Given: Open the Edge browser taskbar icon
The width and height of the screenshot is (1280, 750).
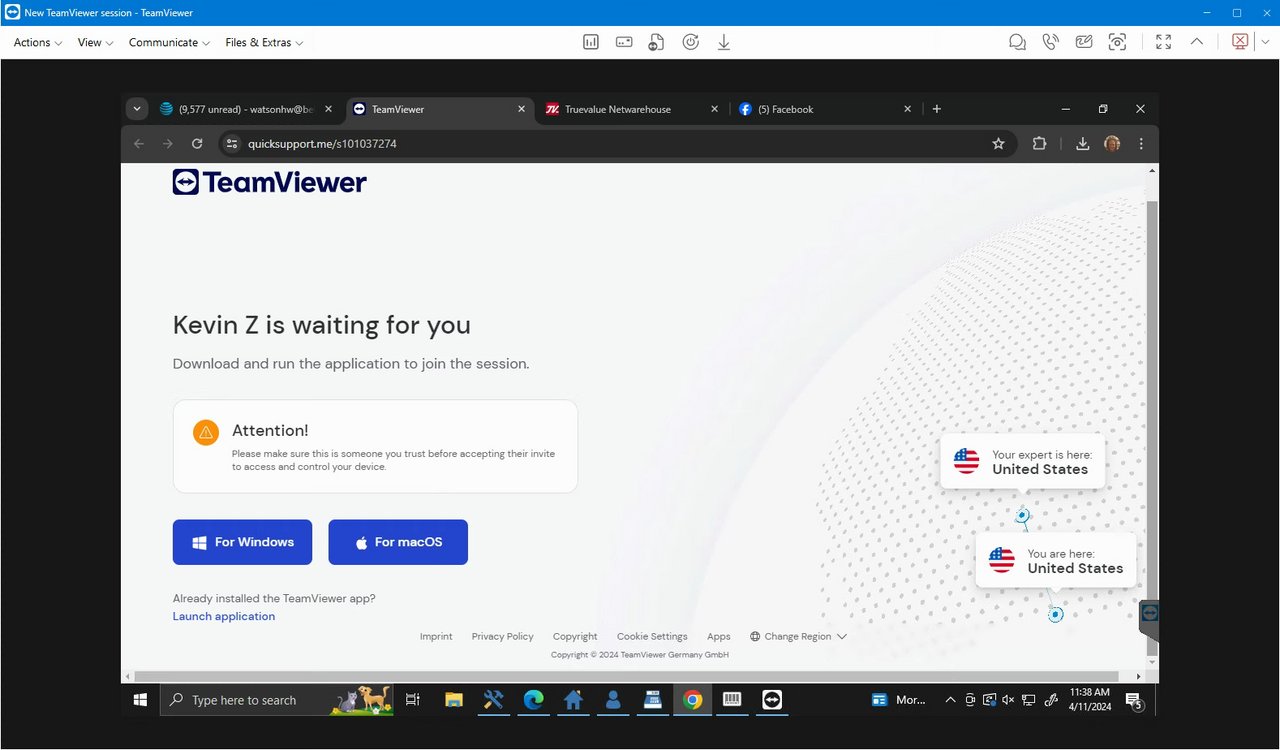Looking at the screenshot, I should pyautogui.click(x=533, y=700).
